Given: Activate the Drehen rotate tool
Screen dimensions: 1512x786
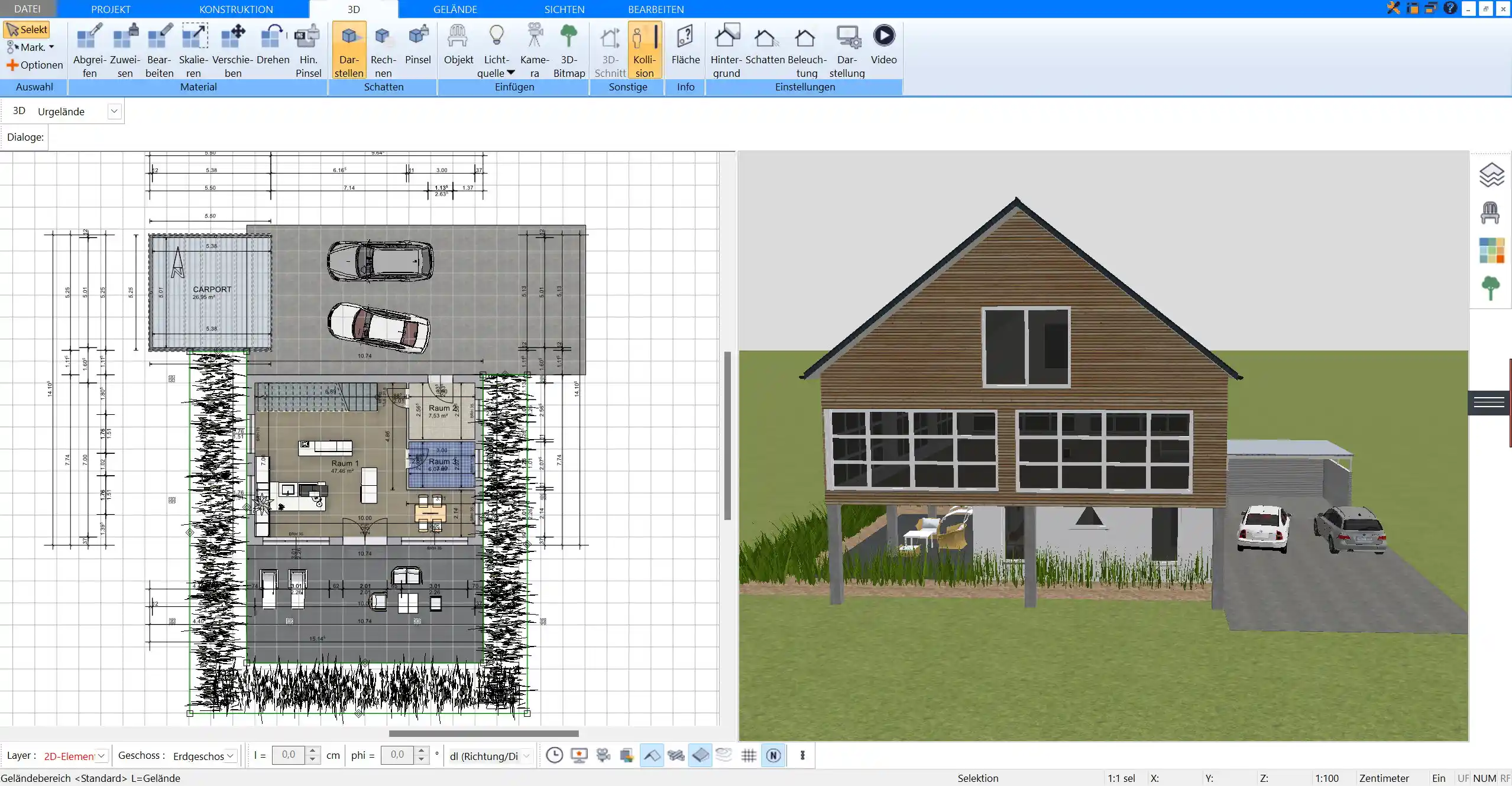Looking at the screenshot, I should (x=273, y=44).
